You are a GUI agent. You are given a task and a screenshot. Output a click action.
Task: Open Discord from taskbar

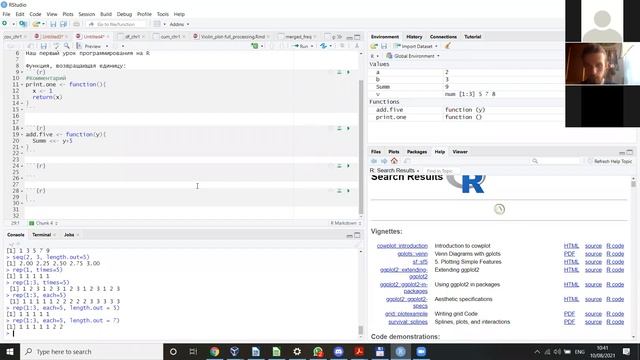(338, 351)
